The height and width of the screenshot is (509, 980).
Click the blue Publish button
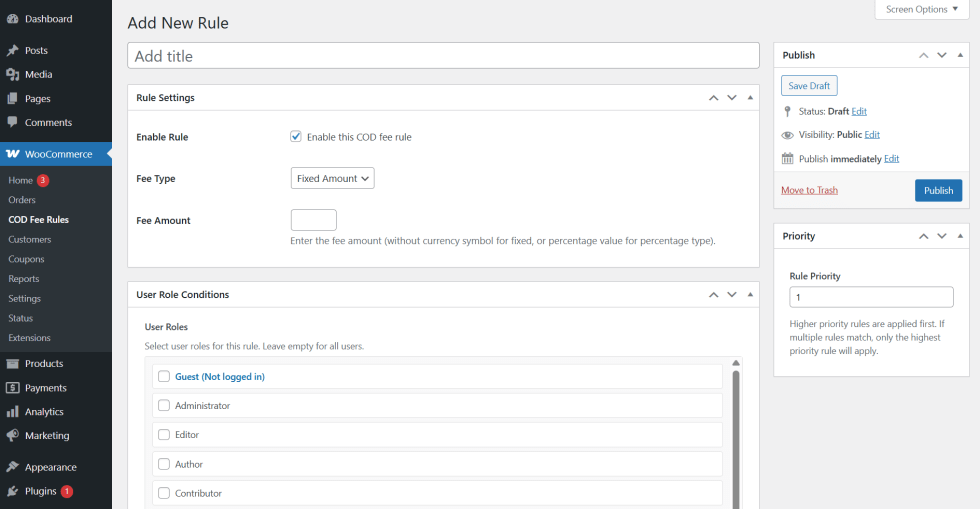click(937, 191)
